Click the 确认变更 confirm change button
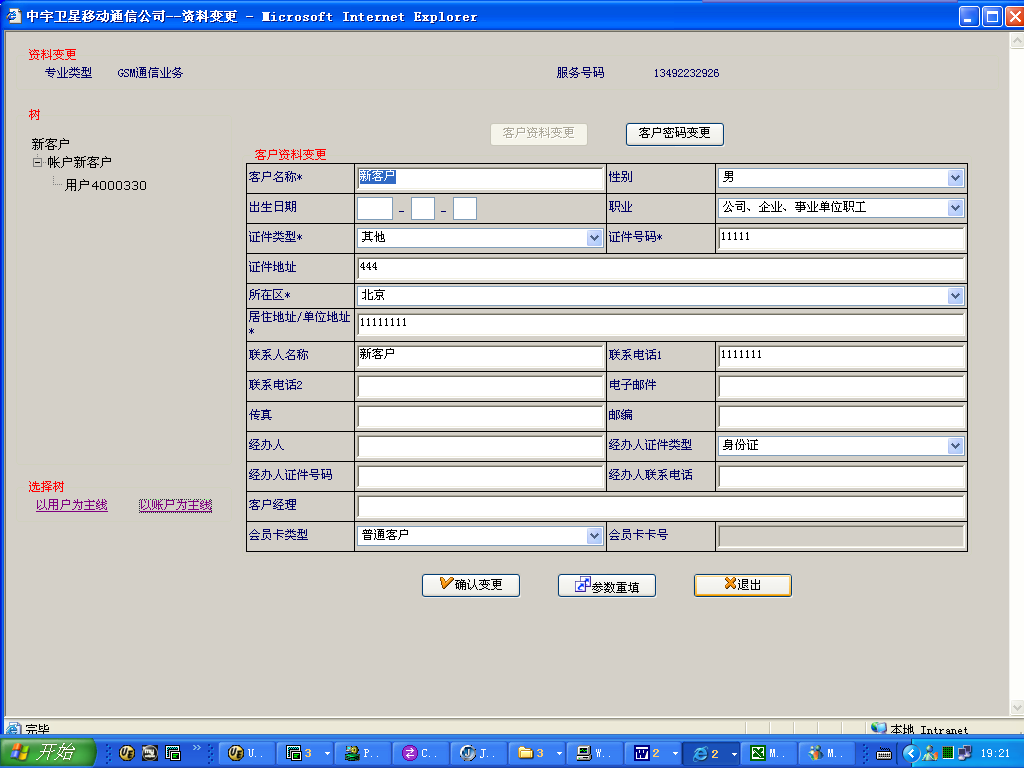The height and width of the screenshot is (768, 1024). tap(470, 585)
